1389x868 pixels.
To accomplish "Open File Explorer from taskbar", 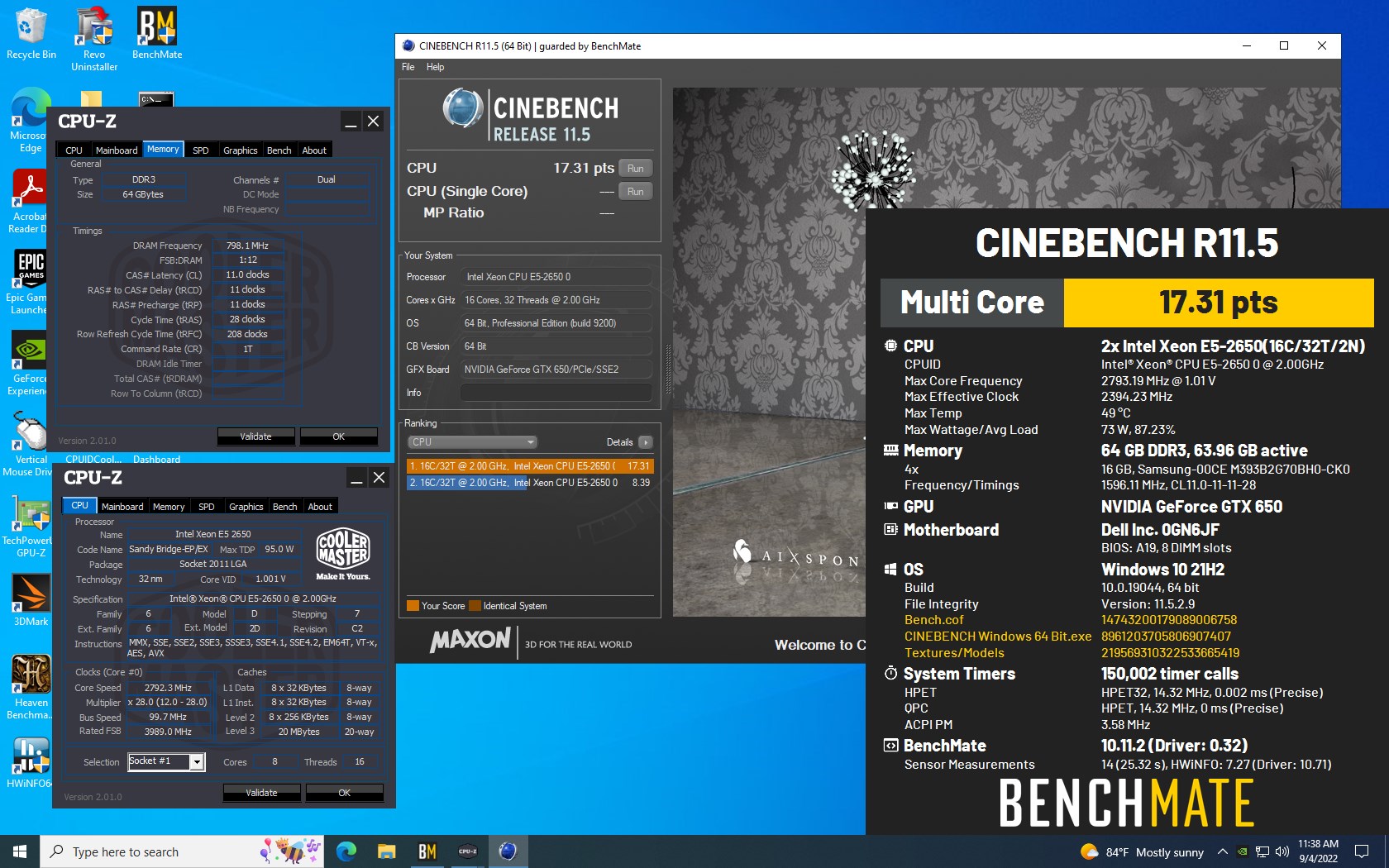I will tap(386, 851).
